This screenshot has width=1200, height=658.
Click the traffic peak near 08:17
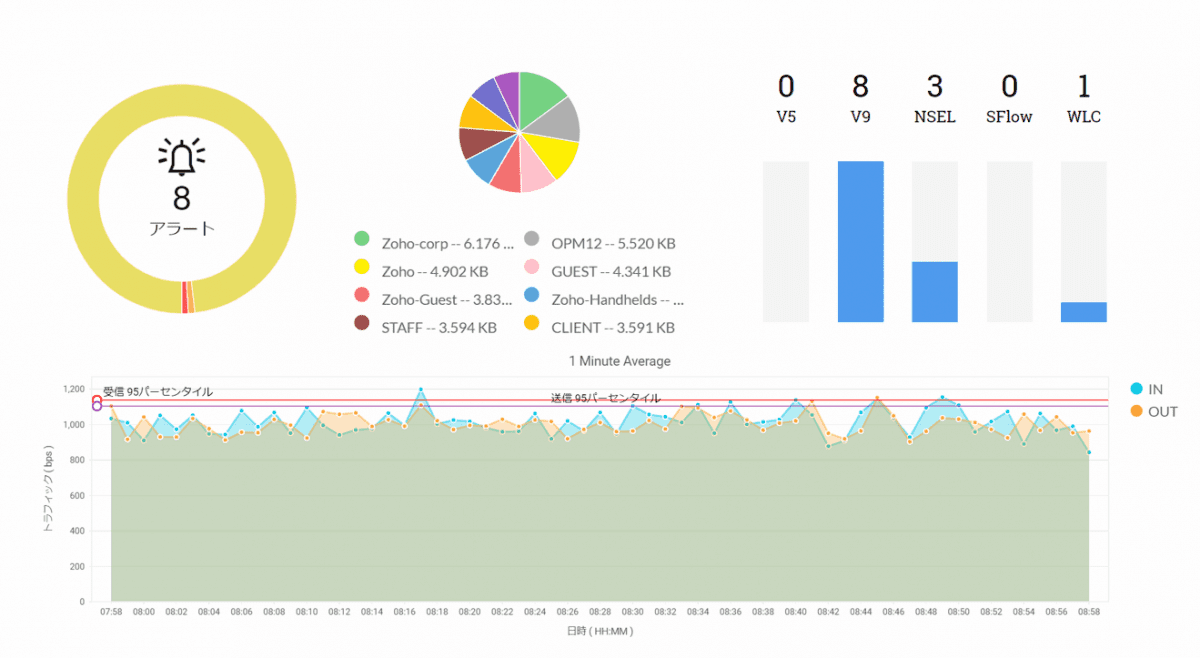pyautogui.click(x=420, y=390)
